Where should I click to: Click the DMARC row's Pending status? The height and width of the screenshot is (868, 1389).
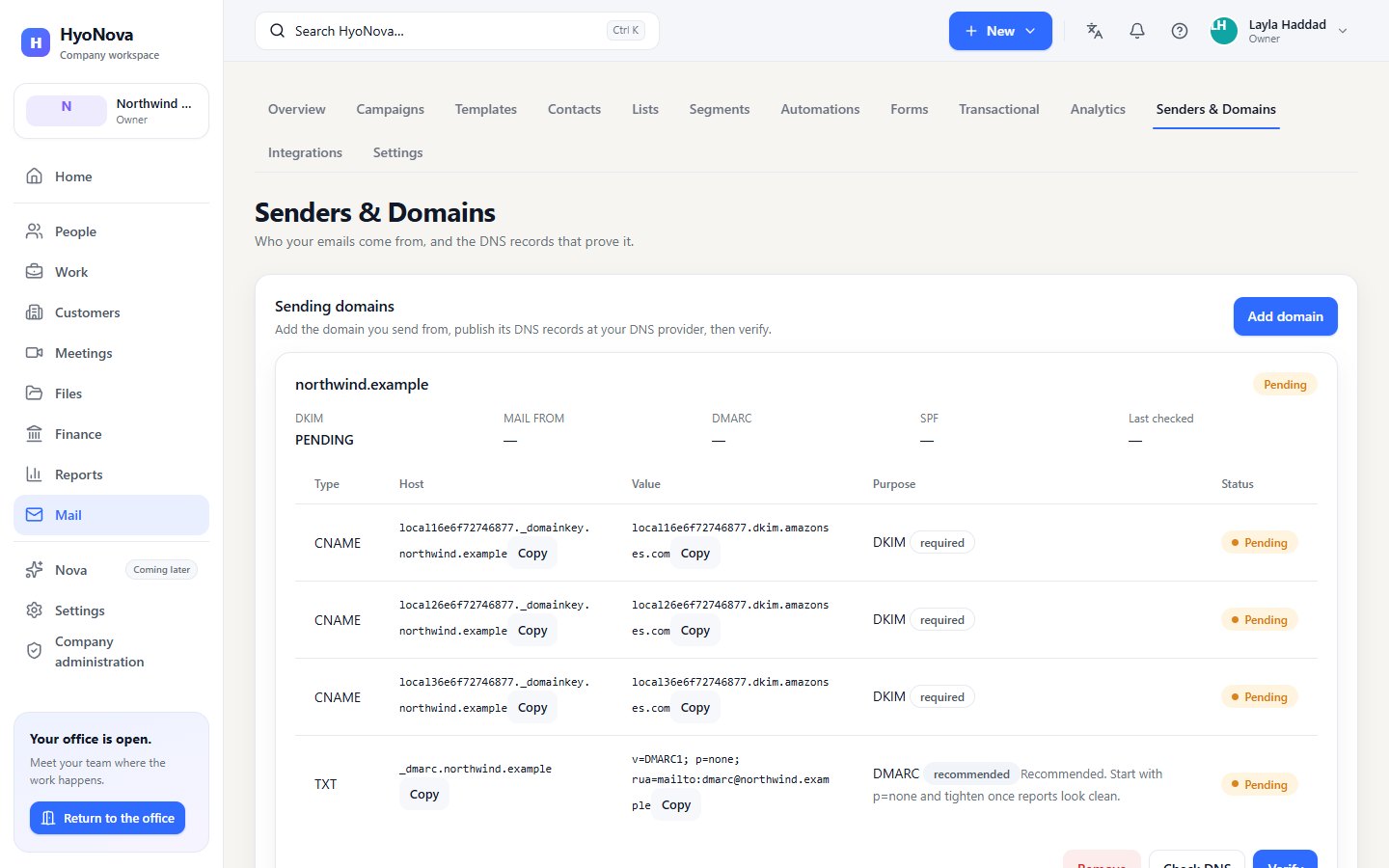tap(1260, 785)
